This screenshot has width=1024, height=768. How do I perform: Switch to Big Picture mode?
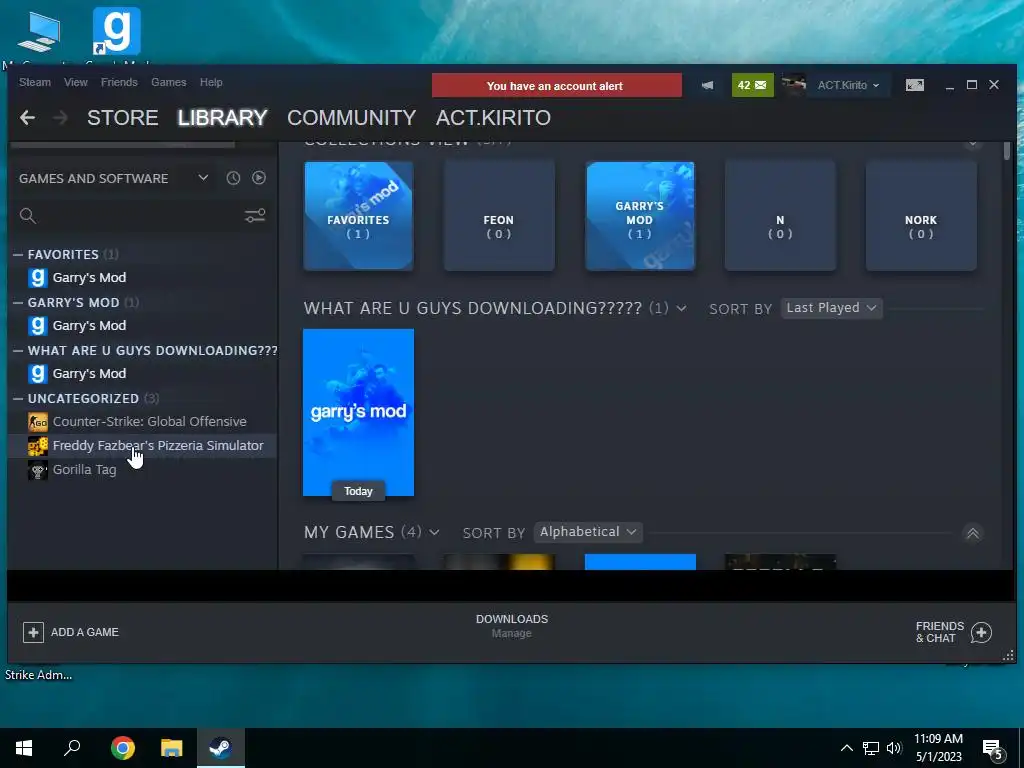(x=914, y=85)
